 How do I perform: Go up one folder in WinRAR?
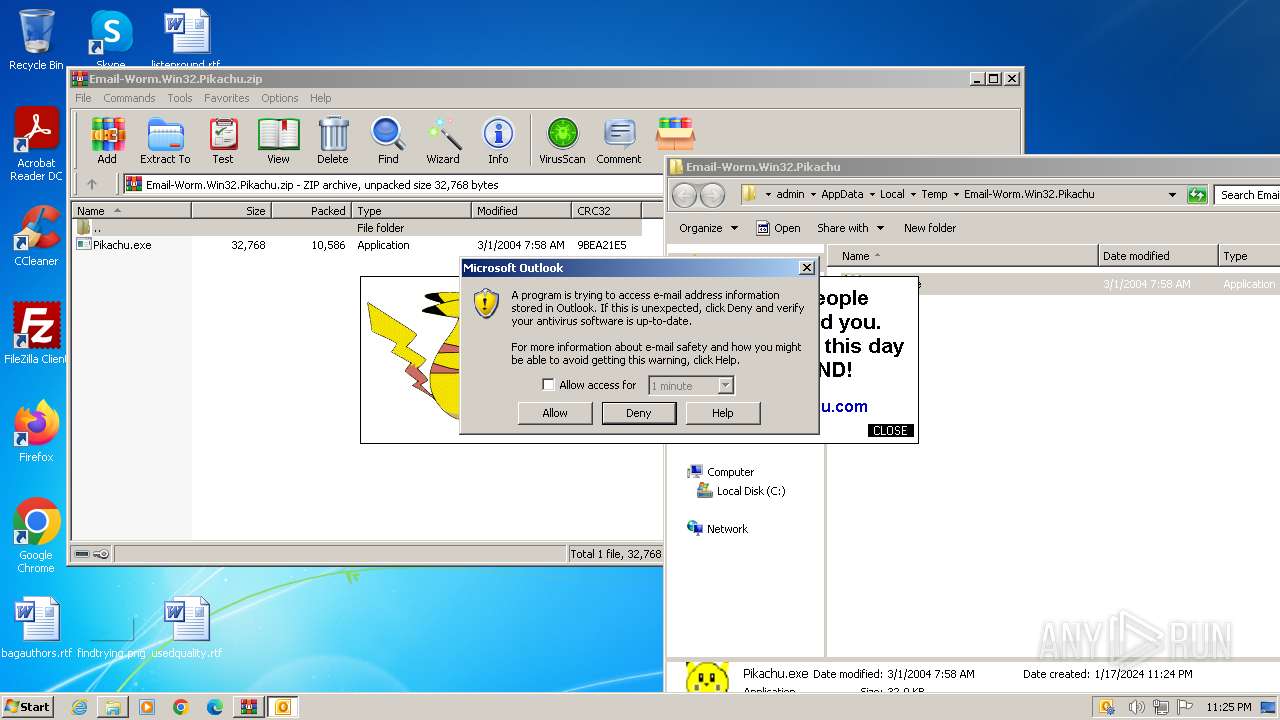[92, 184]
